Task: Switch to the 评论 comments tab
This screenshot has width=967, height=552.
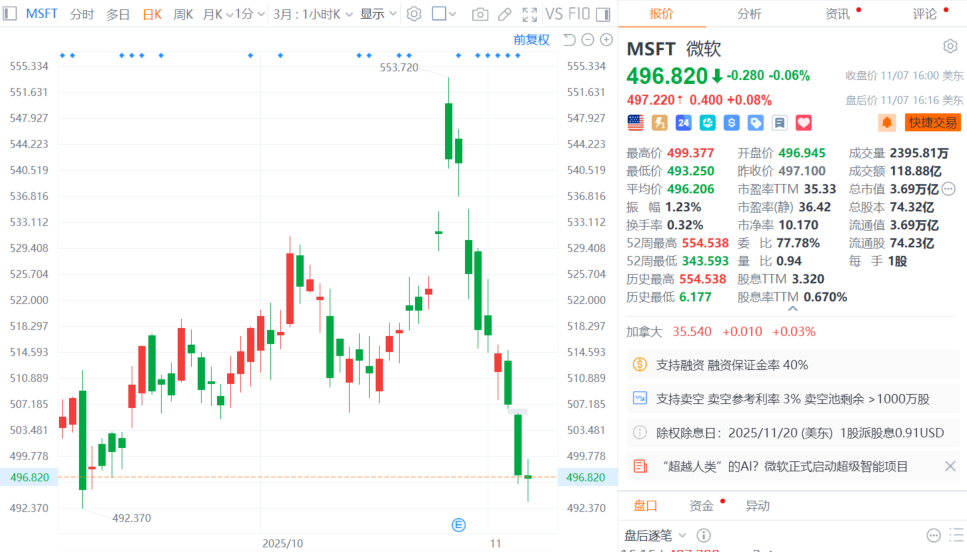Action: 925,14
